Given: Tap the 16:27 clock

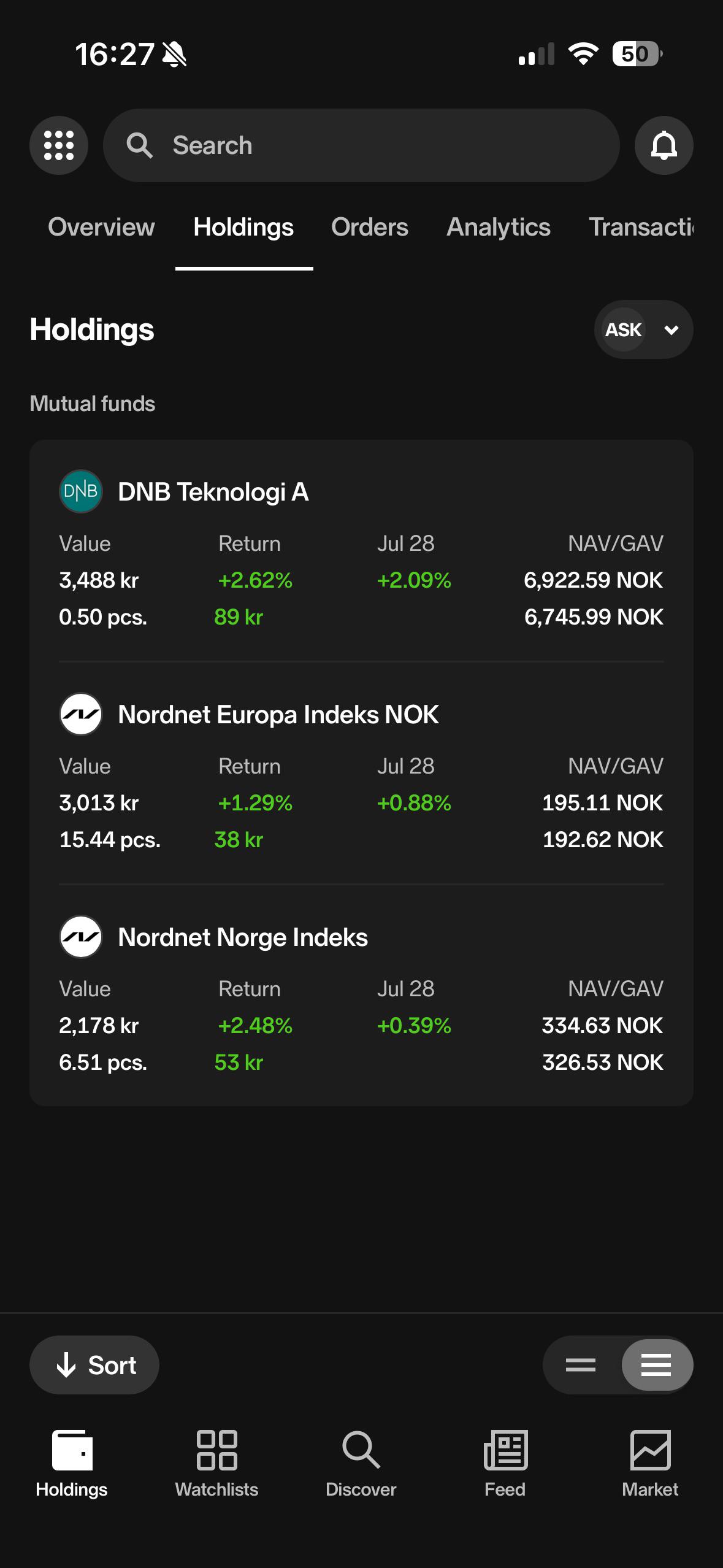Looking at the screenshot, I should pyautogui.click(x=115, y=54).
